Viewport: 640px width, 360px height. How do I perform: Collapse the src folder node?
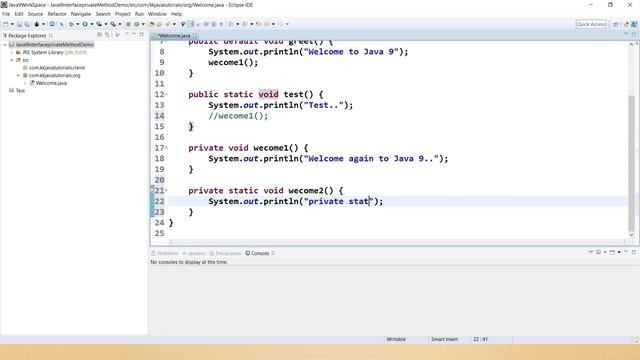pos(12,60)
